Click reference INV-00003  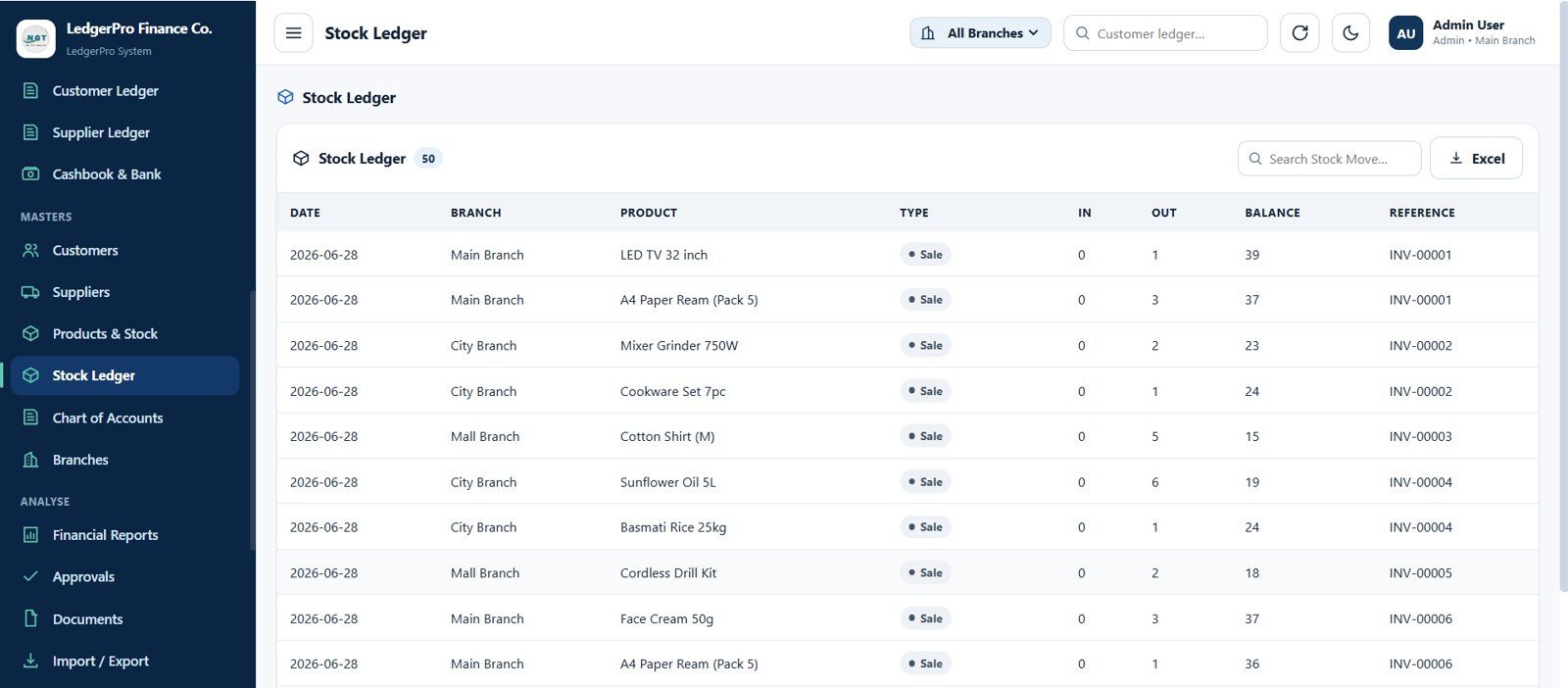[1420, 436]
